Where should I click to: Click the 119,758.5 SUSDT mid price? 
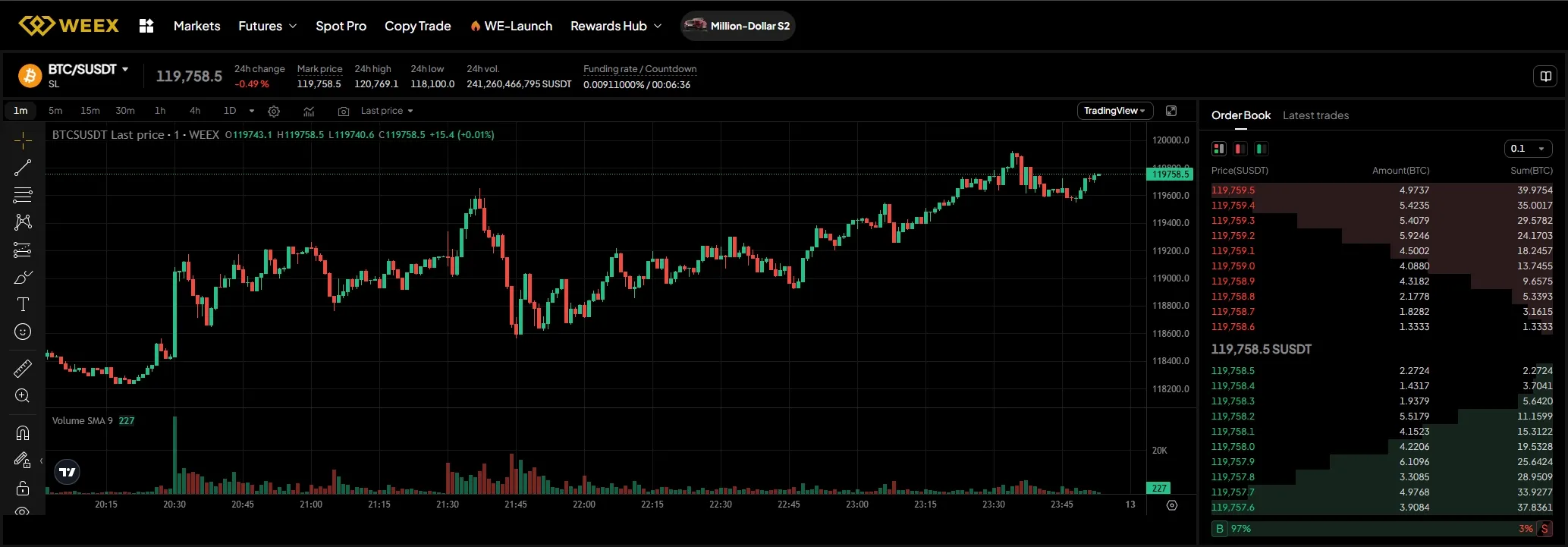point(1262,349)
